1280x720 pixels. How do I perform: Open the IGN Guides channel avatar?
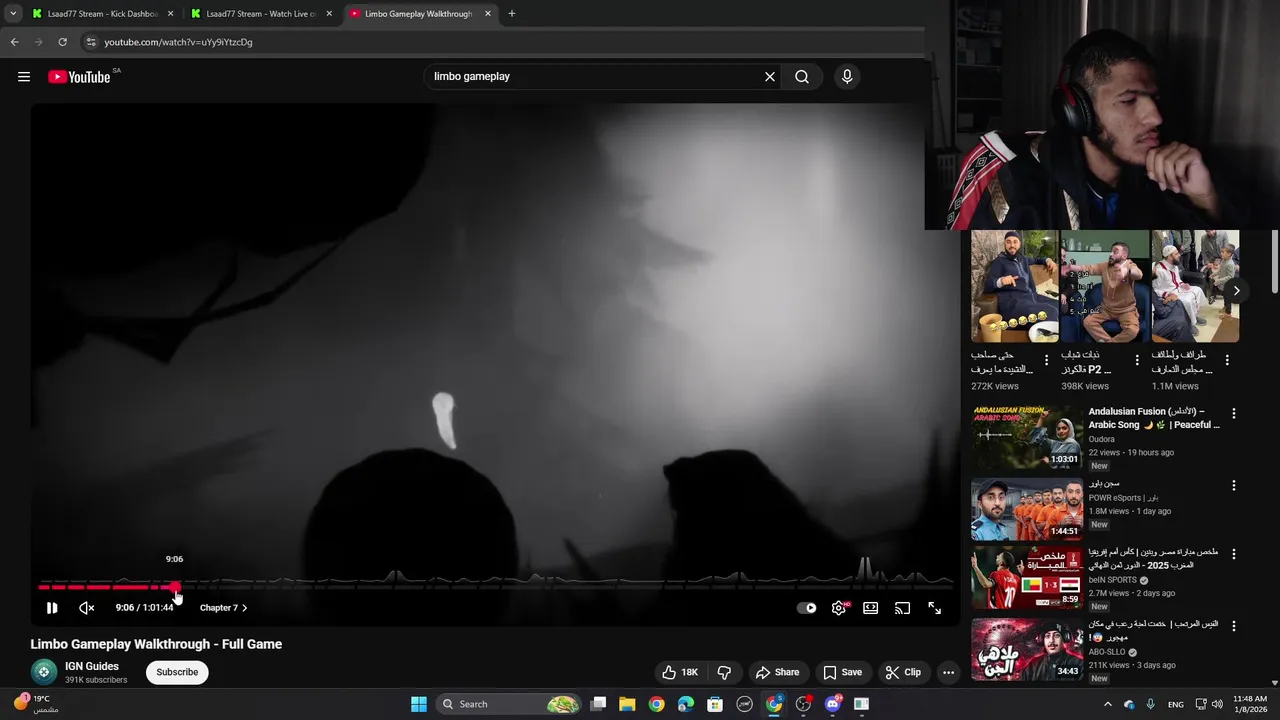pyautogui.click(x=43, y=672)
